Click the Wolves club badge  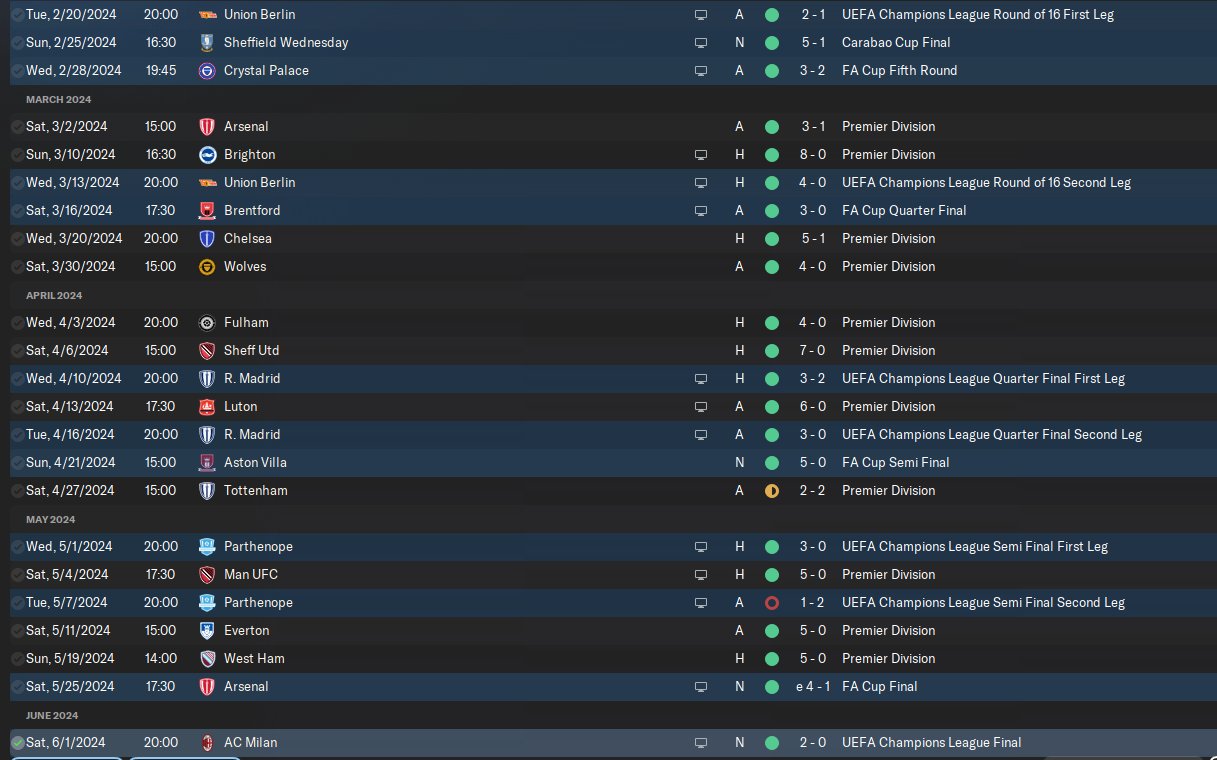[x=207, y=267]
